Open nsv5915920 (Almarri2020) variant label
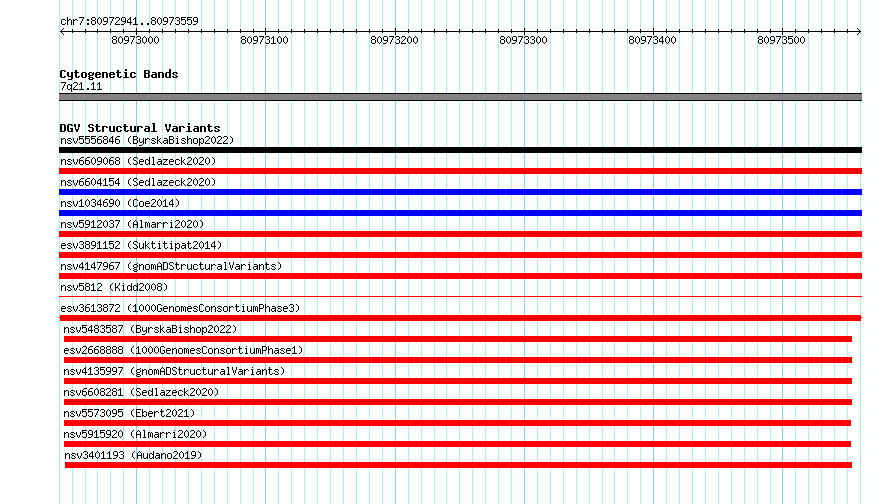Viewport: 890px width, 504px height. (x=135, y=434)
